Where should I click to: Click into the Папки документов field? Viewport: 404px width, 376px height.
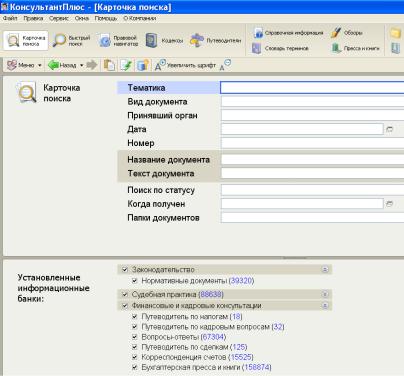pyautogui.click(x=312, y=218)
